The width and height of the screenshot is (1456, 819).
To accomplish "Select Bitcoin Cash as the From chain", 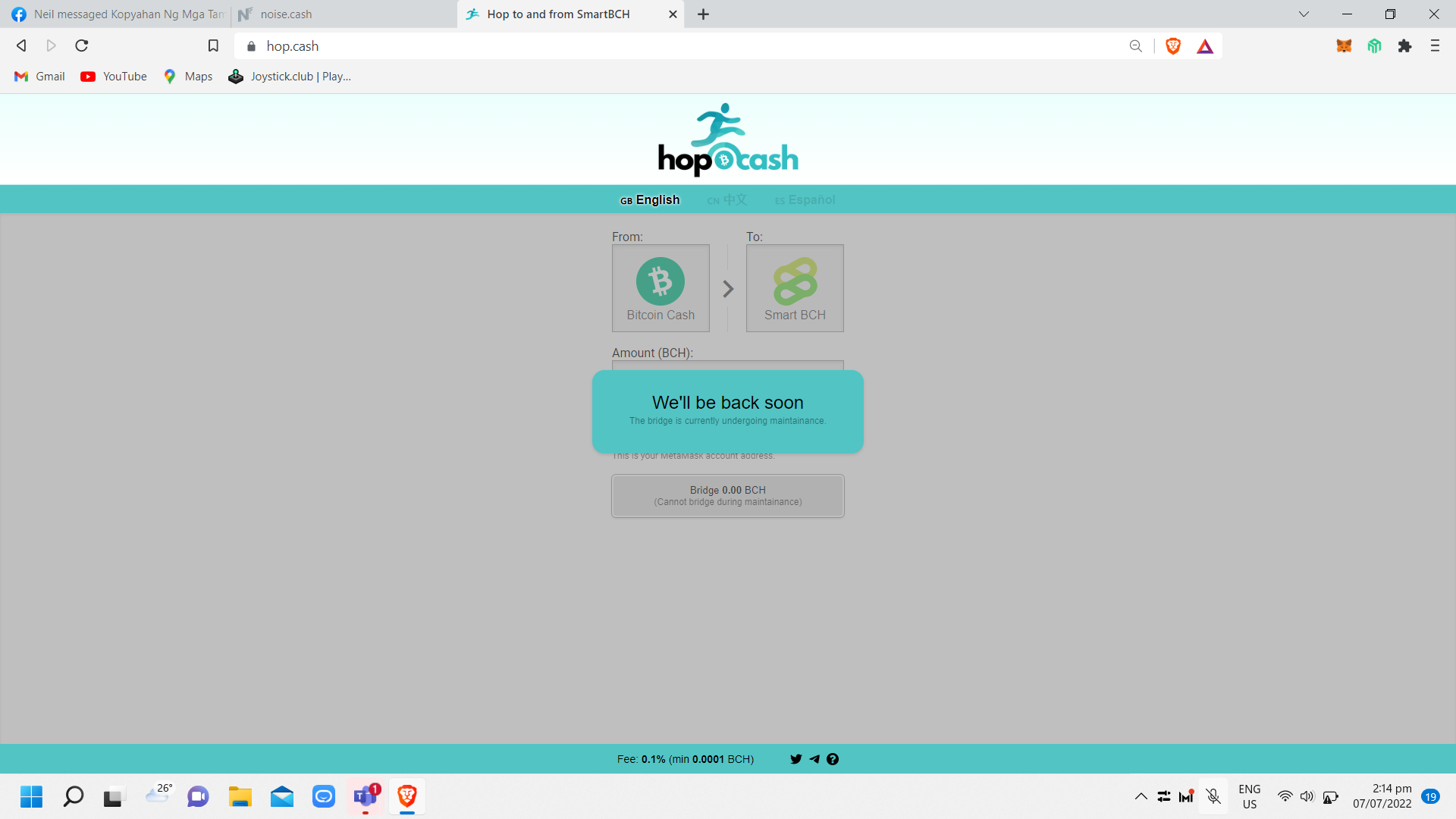I will click(661, 288).
